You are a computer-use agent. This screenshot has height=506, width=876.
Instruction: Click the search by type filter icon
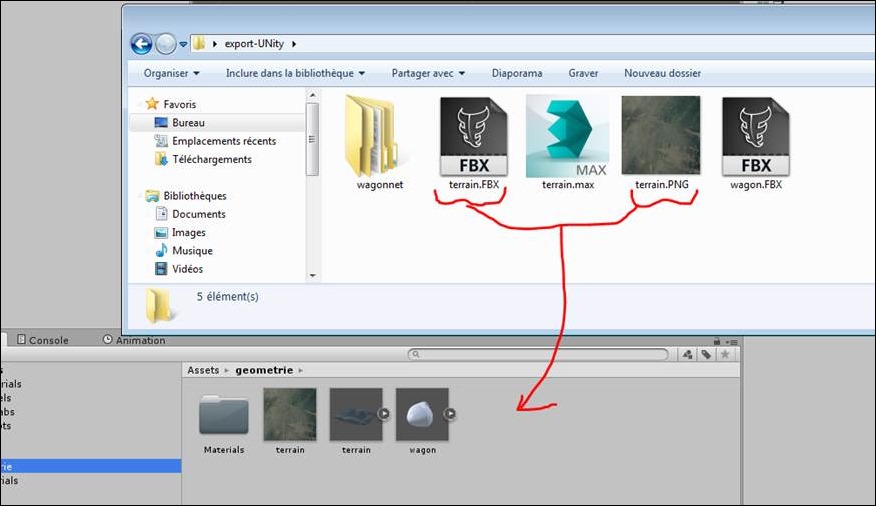tap(688, 354)
